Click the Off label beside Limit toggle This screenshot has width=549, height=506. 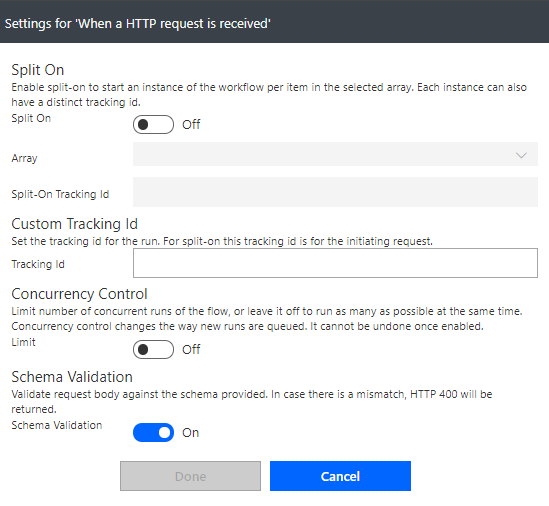[x=191, y=349]
